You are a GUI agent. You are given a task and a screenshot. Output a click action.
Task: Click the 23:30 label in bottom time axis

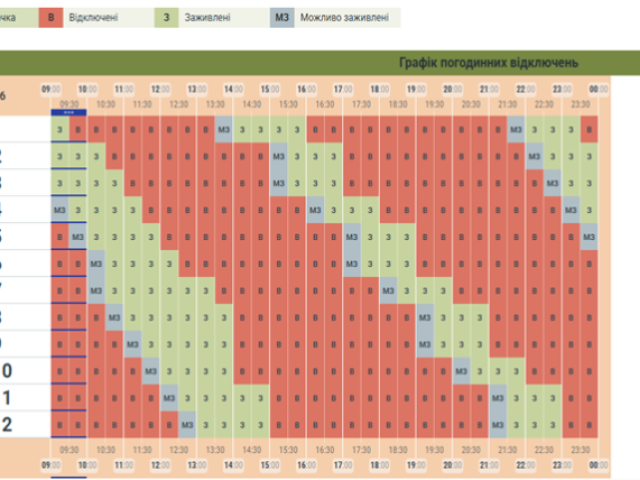(x=581, y=451)
